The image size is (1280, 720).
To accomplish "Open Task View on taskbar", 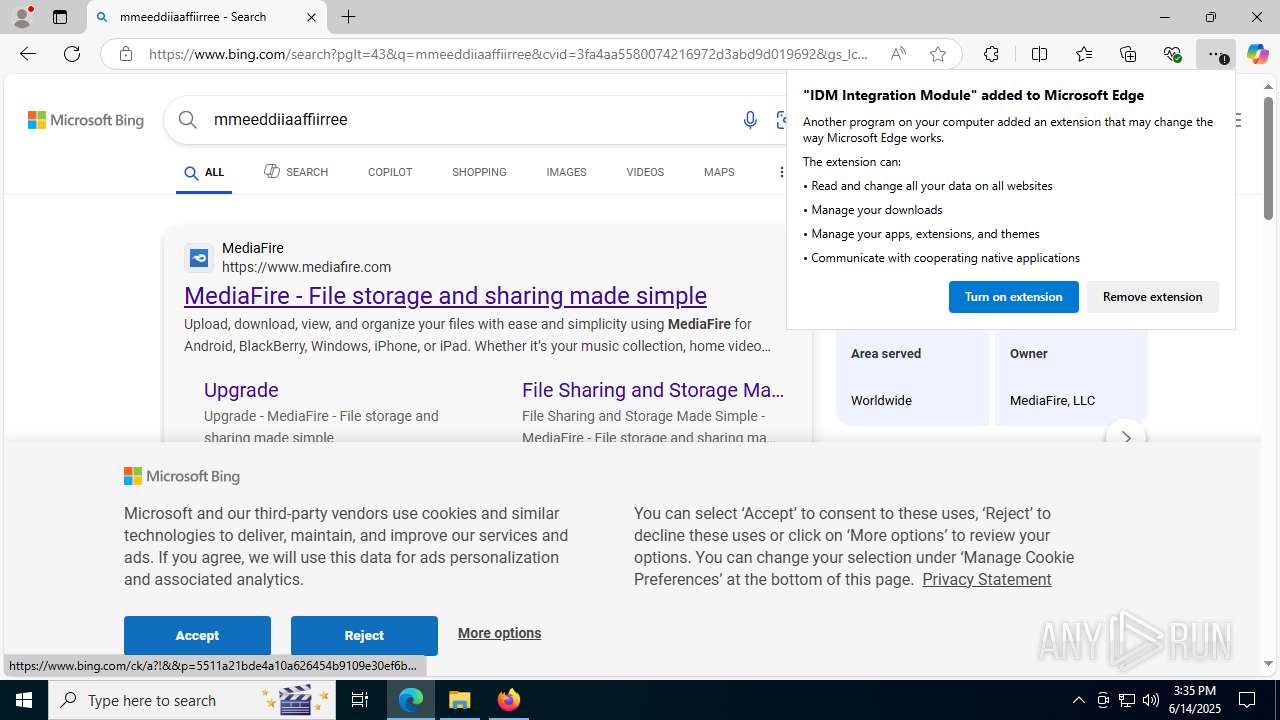I will (x=361, y=700).
